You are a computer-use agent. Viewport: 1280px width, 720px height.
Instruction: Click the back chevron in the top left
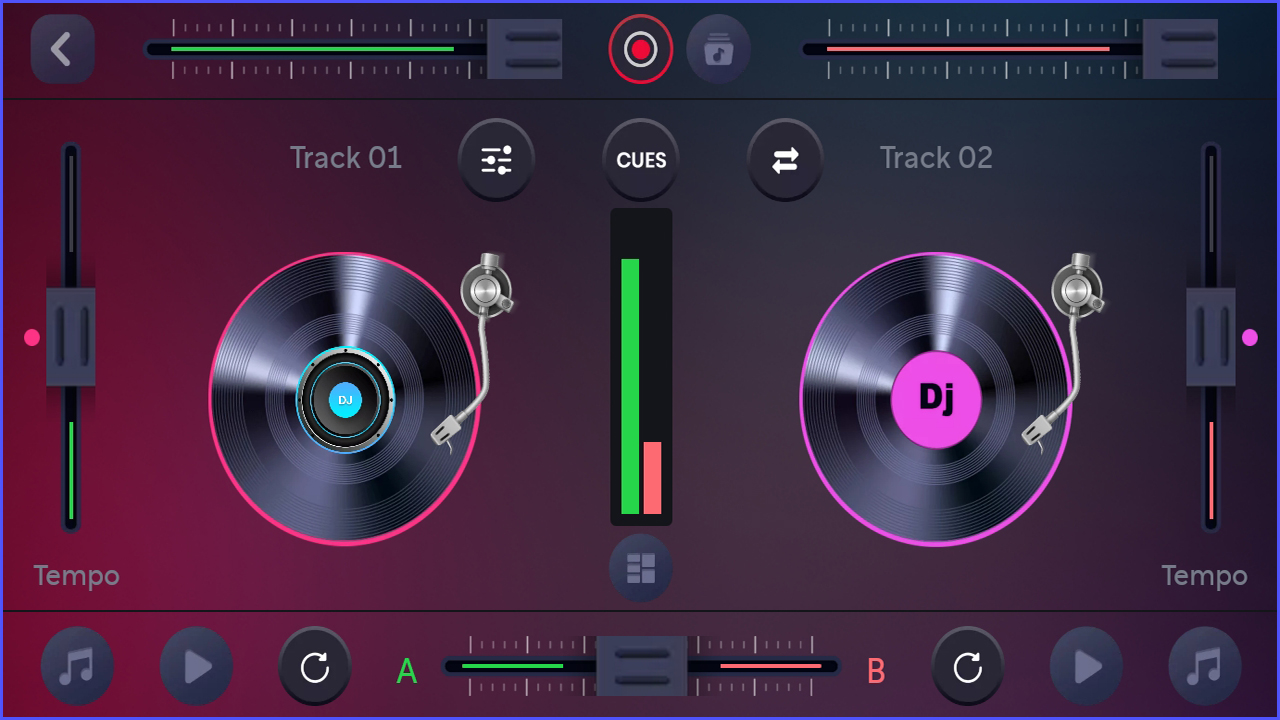click(62, 49)
